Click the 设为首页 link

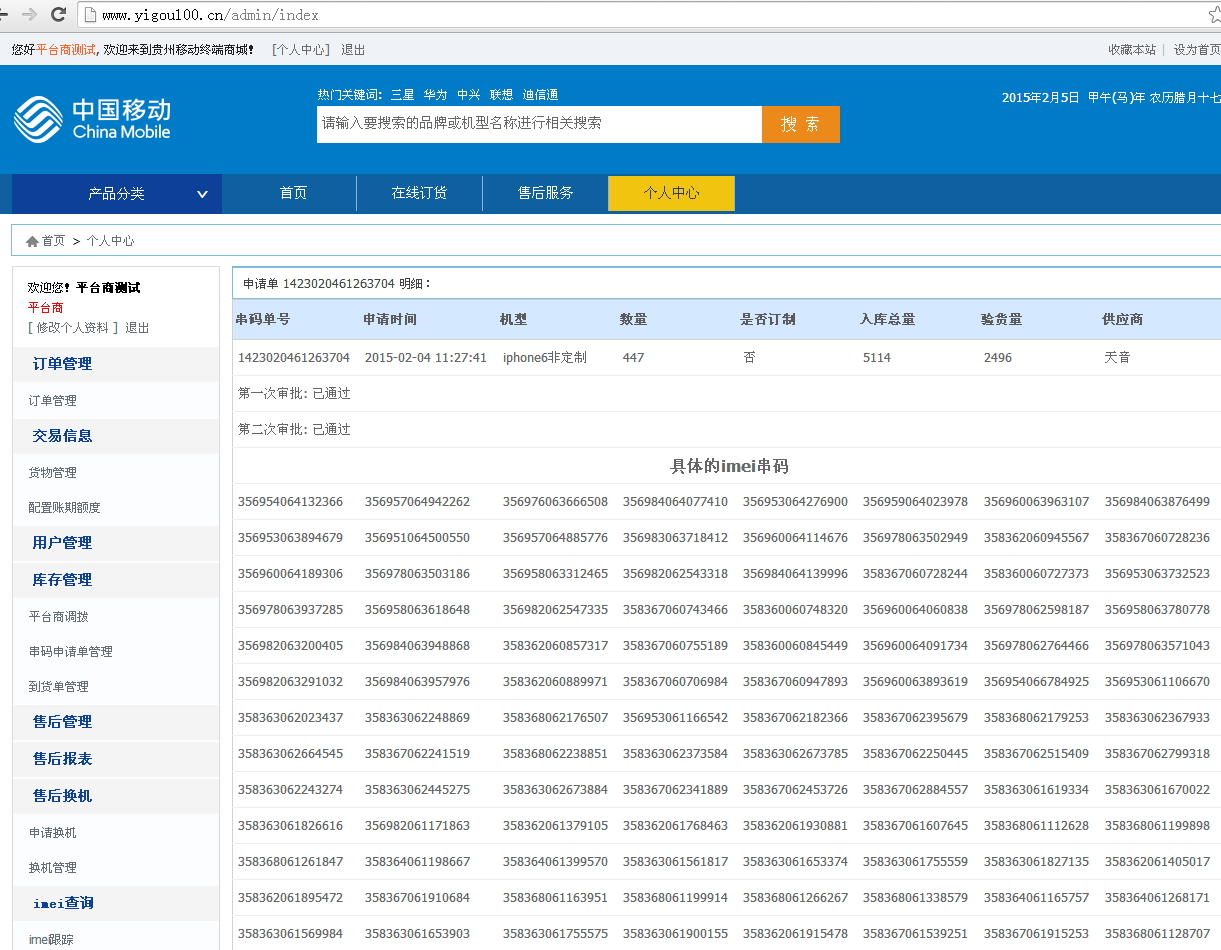pyautogui.click(x=1197, y=50)
